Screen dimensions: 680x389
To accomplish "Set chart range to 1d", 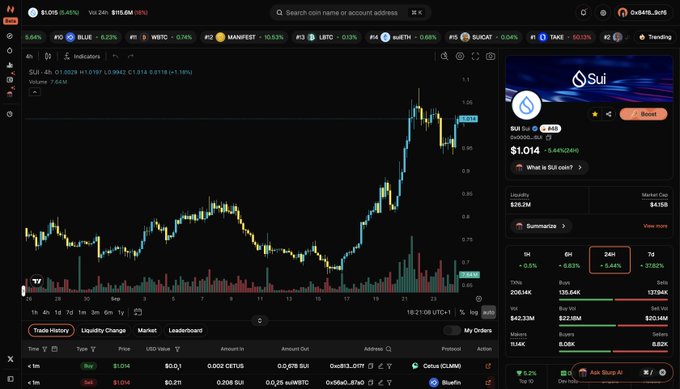I will [58, 312].
